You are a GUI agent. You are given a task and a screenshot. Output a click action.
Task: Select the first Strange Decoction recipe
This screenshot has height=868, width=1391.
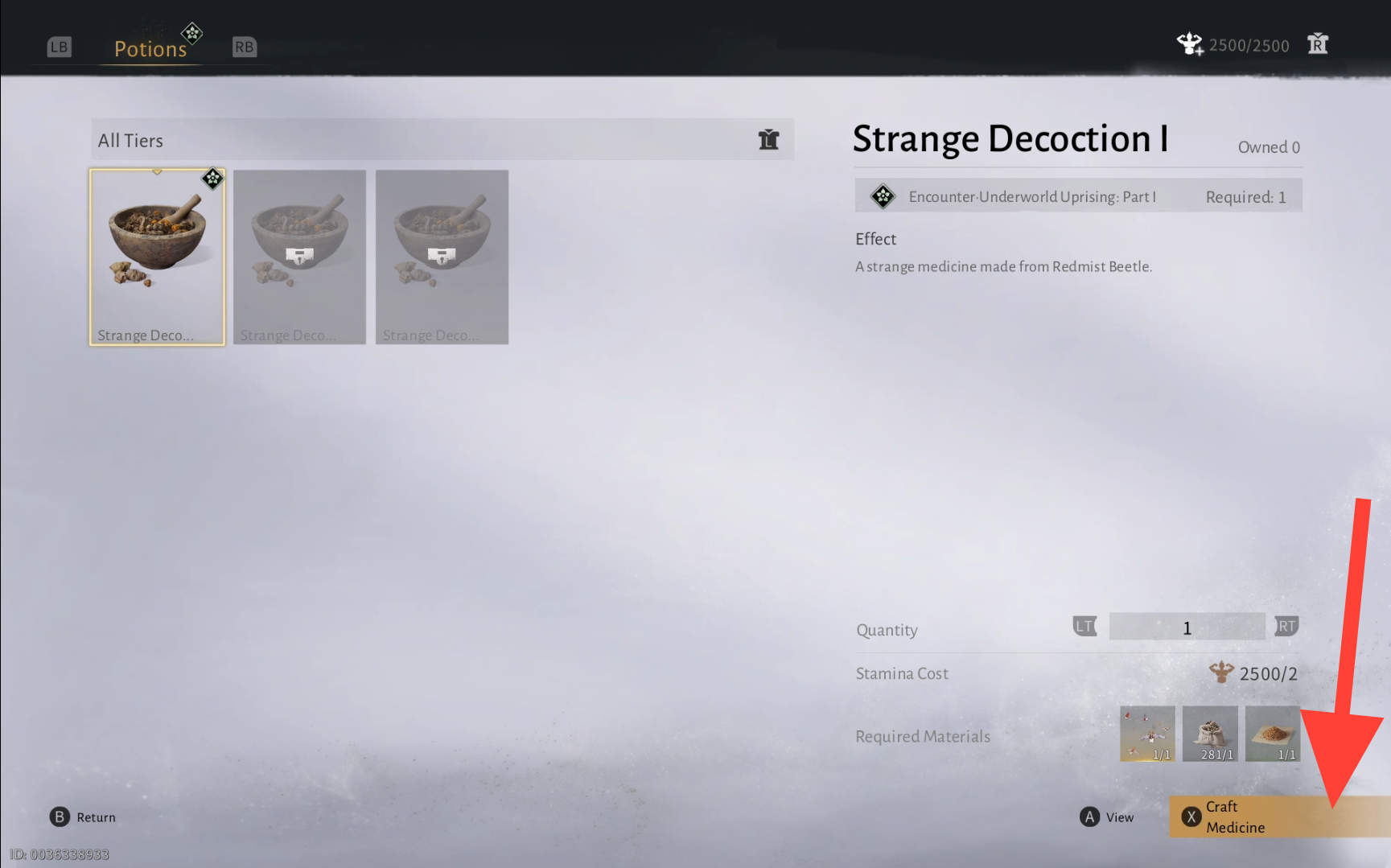point(157,257)
